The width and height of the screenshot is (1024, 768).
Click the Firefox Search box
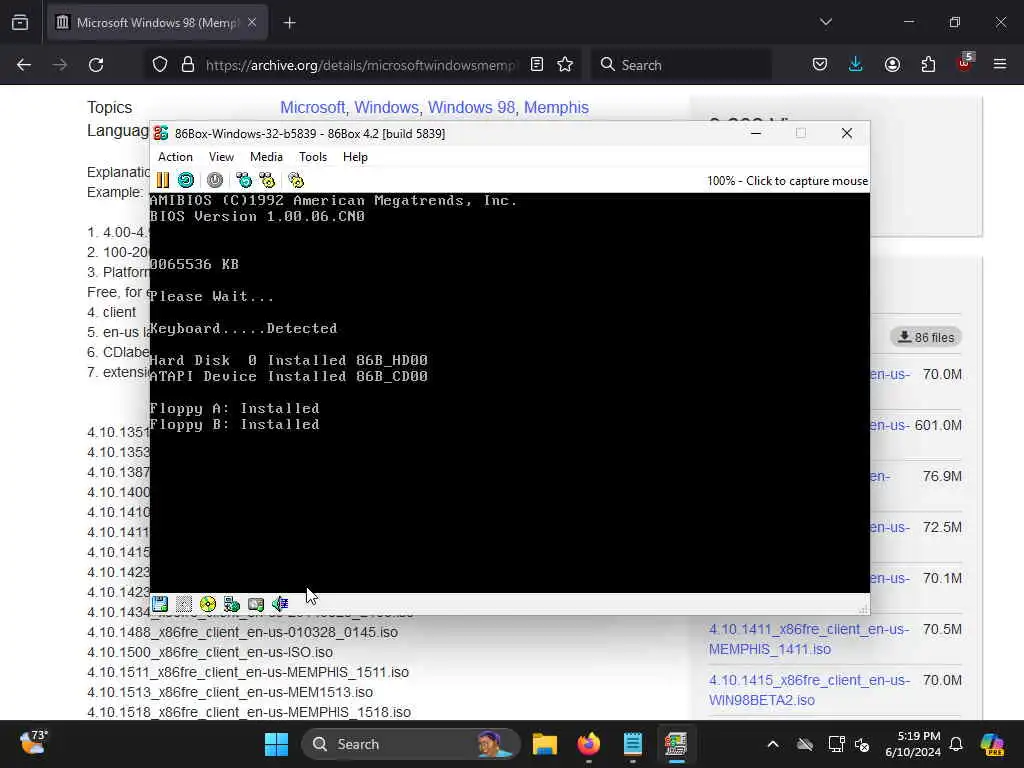click(681, 65)
